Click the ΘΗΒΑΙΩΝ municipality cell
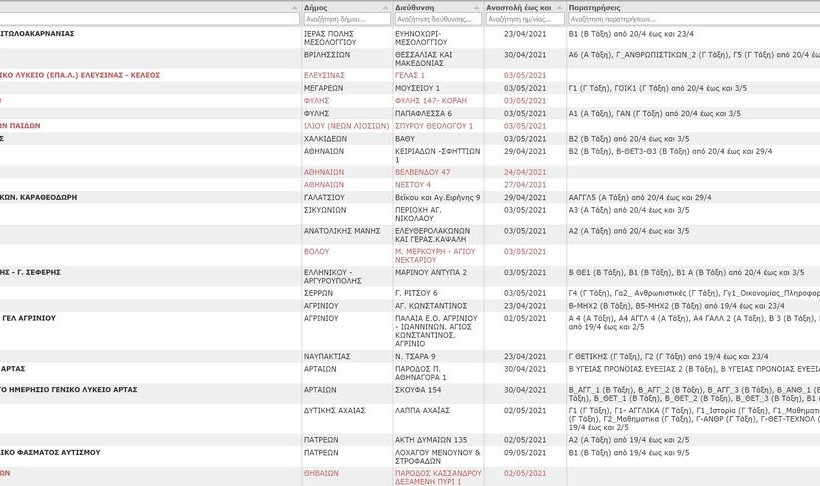Image resolution: width=820 pixels, height=486 pixels. click(321, 472)
